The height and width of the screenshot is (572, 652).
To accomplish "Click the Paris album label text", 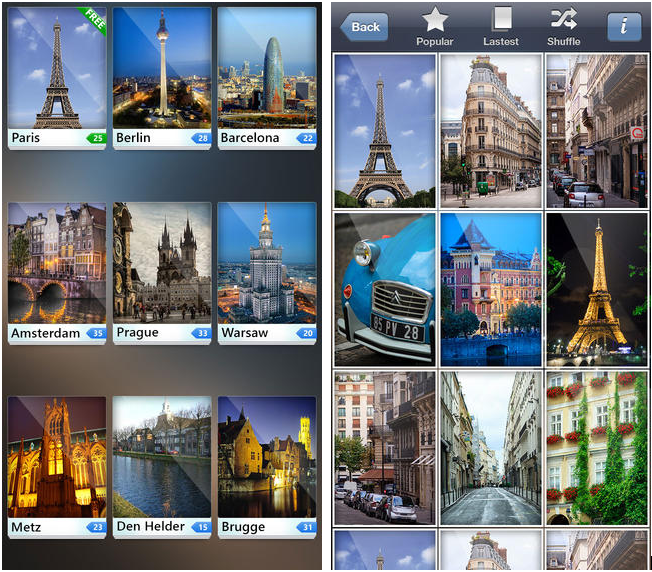I will (26, 138).
